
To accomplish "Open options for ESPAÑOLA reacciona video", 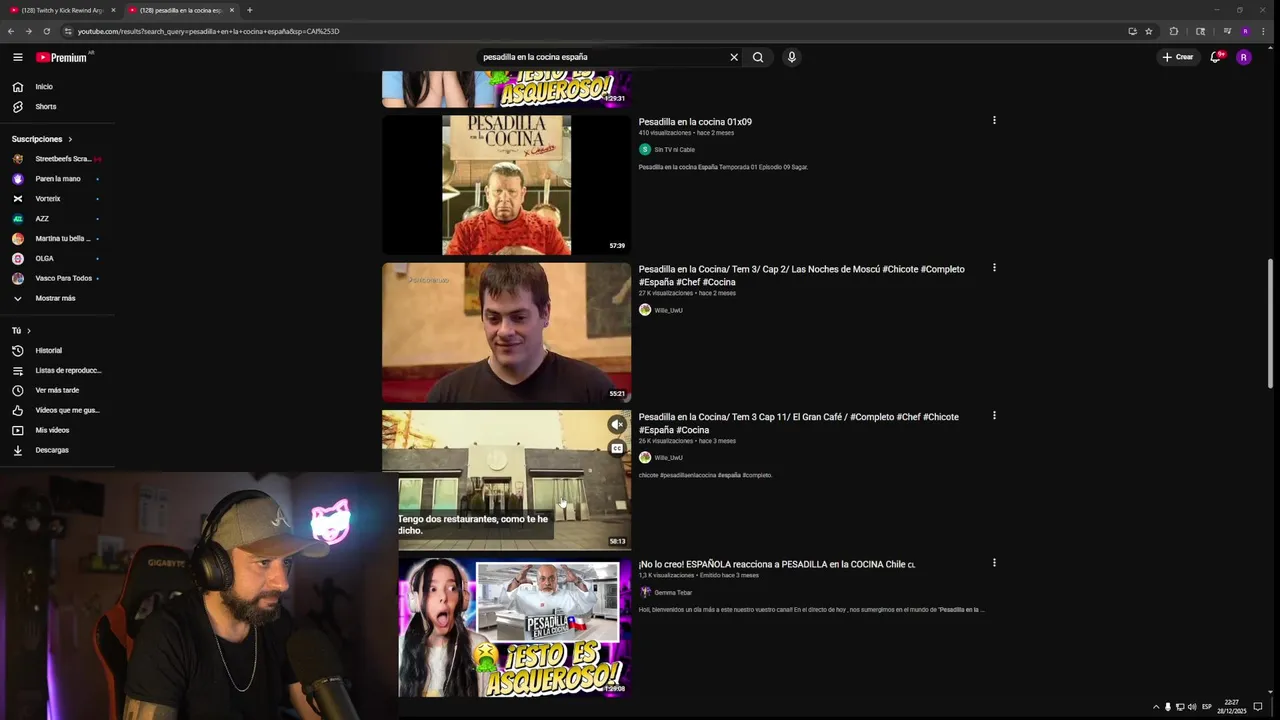I will click(x=994, y=563).
